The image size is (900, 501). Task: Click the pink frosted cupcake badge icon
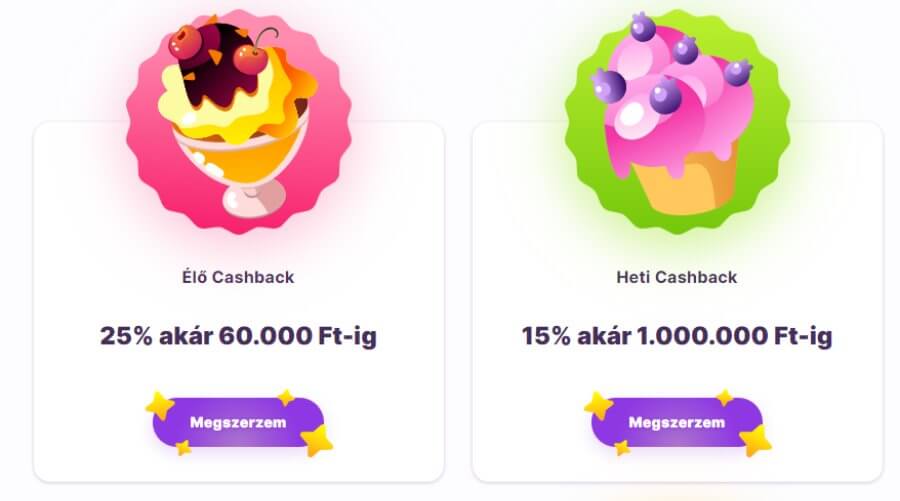tap(677, 122)
